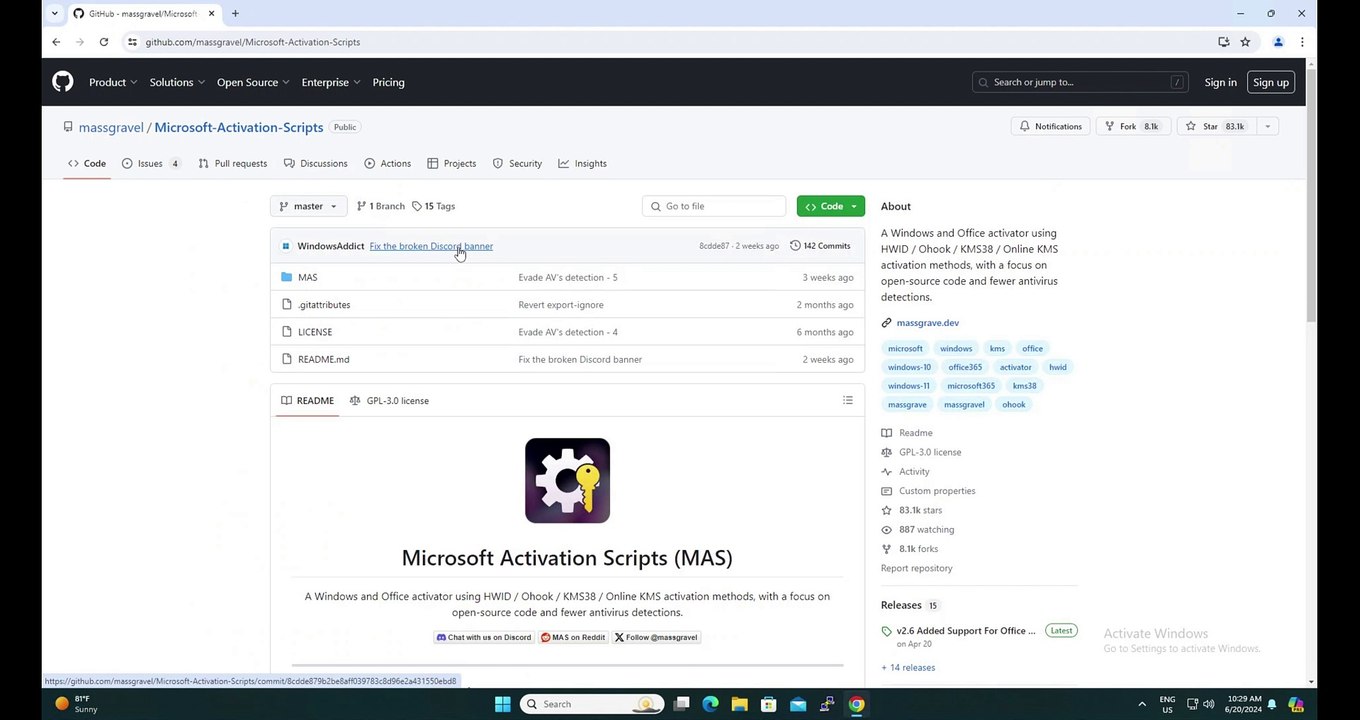The width and height of the screenshot is (1360, 720).
Task: Reload the page with the refresh icon
Action: 104,42
